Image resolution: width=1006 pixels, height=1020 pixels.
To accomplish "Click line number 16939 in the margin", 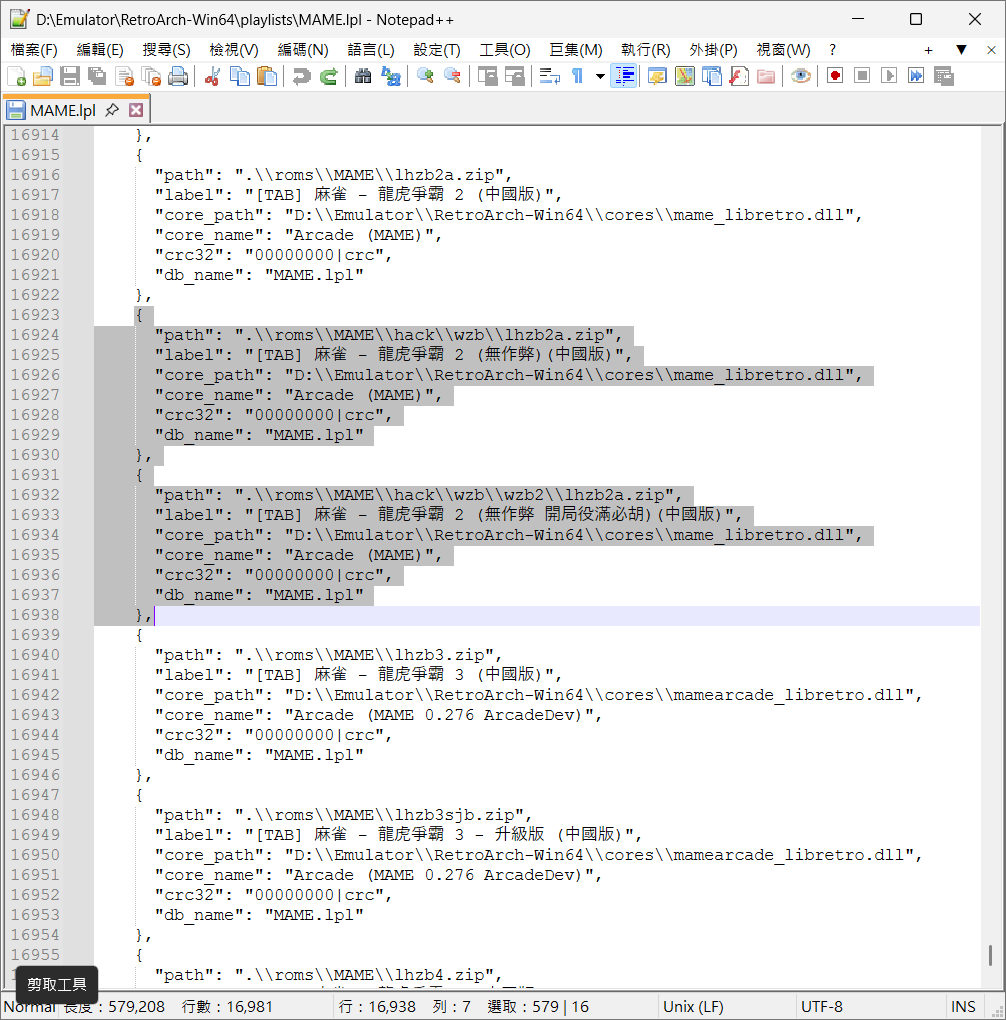I will (x=35, y=635).
